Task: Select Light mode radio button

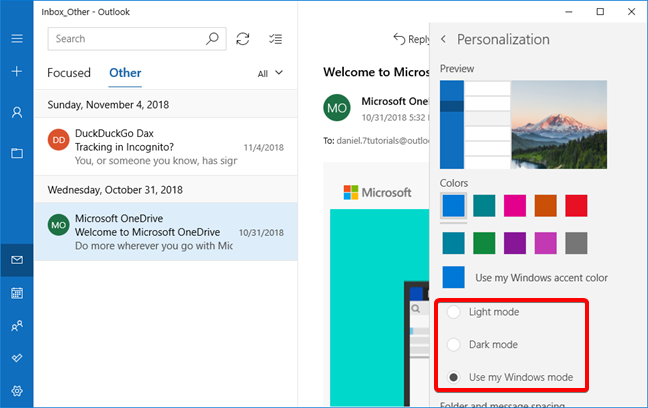Action: click(453, 312)
